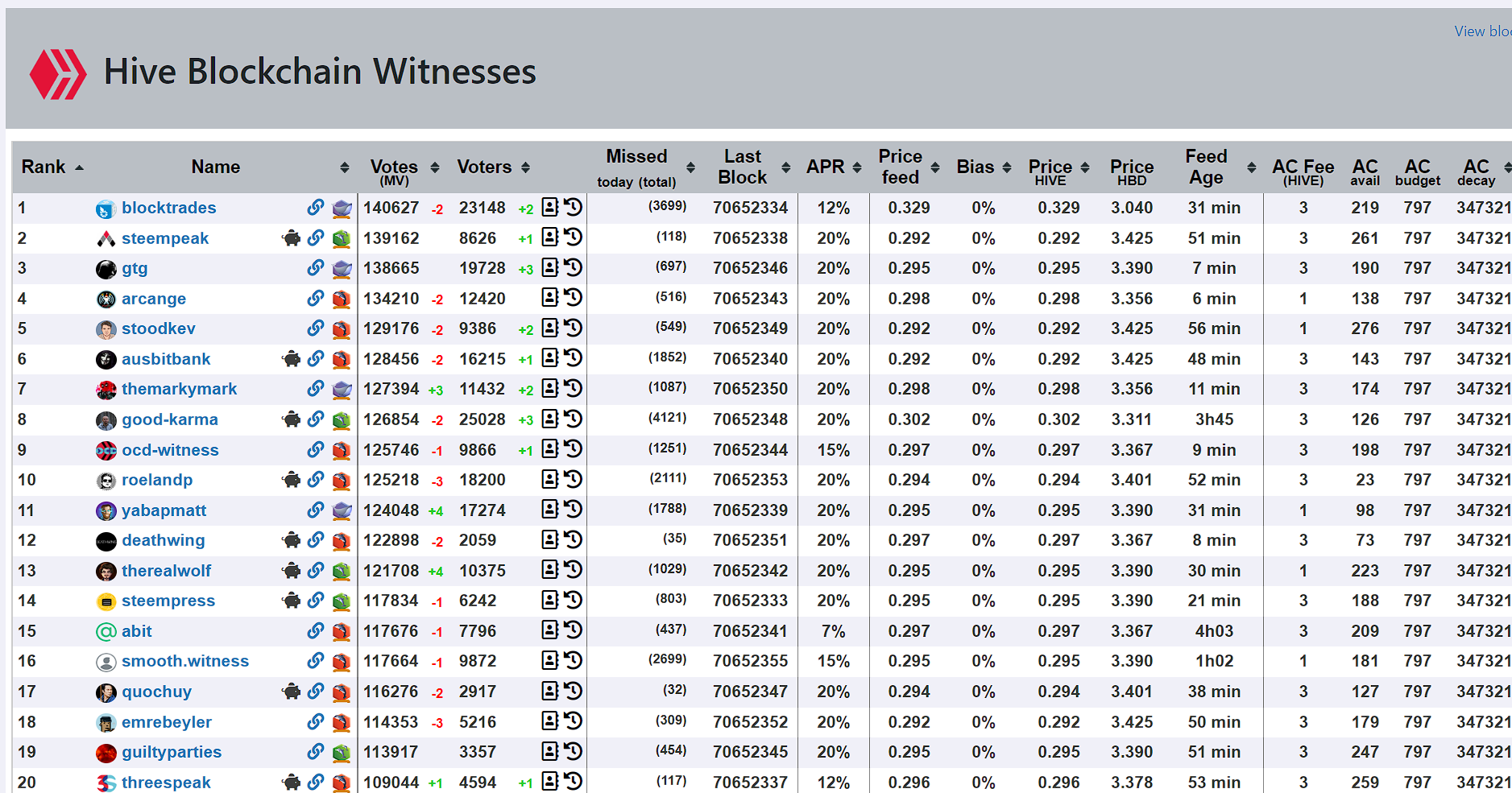This screenshot has height=793, width=1512.
Task: Click the Hive logo in the page header
Action: click(58, 74)
